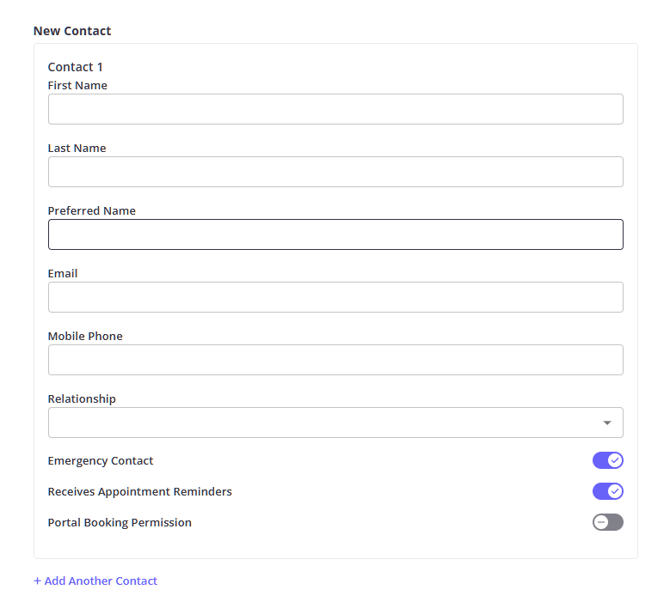Click the Mobile Phone label
The height and width of the screenshot is (602, 670).
pos(85,336)
